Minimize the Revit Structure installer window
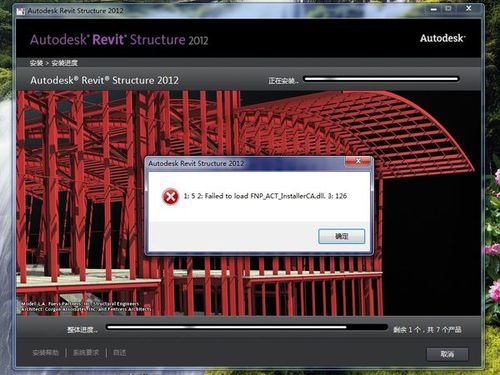 [x=433, y=9]
